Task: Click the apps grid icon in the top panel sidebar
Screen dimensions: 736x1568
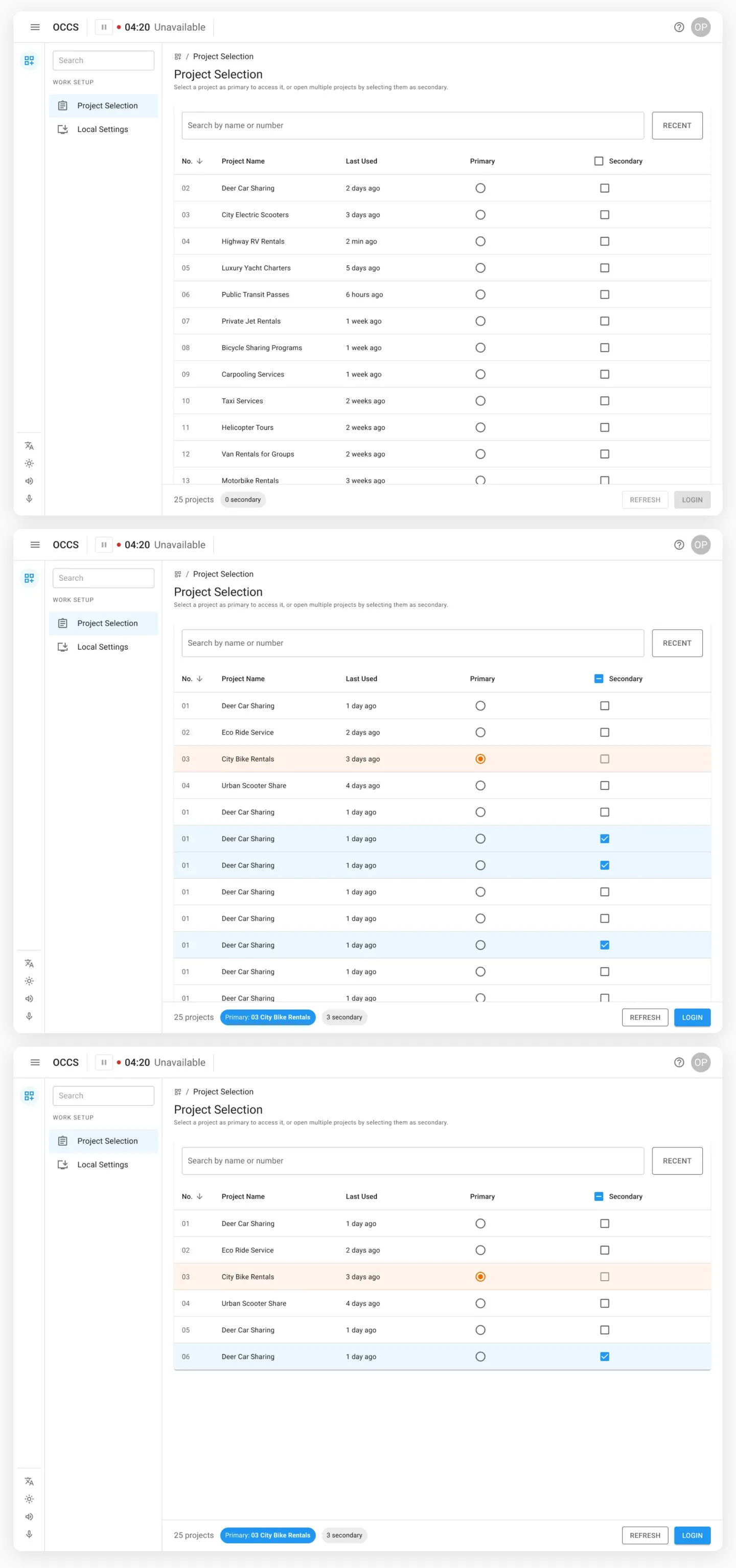Action: [29, 60]
